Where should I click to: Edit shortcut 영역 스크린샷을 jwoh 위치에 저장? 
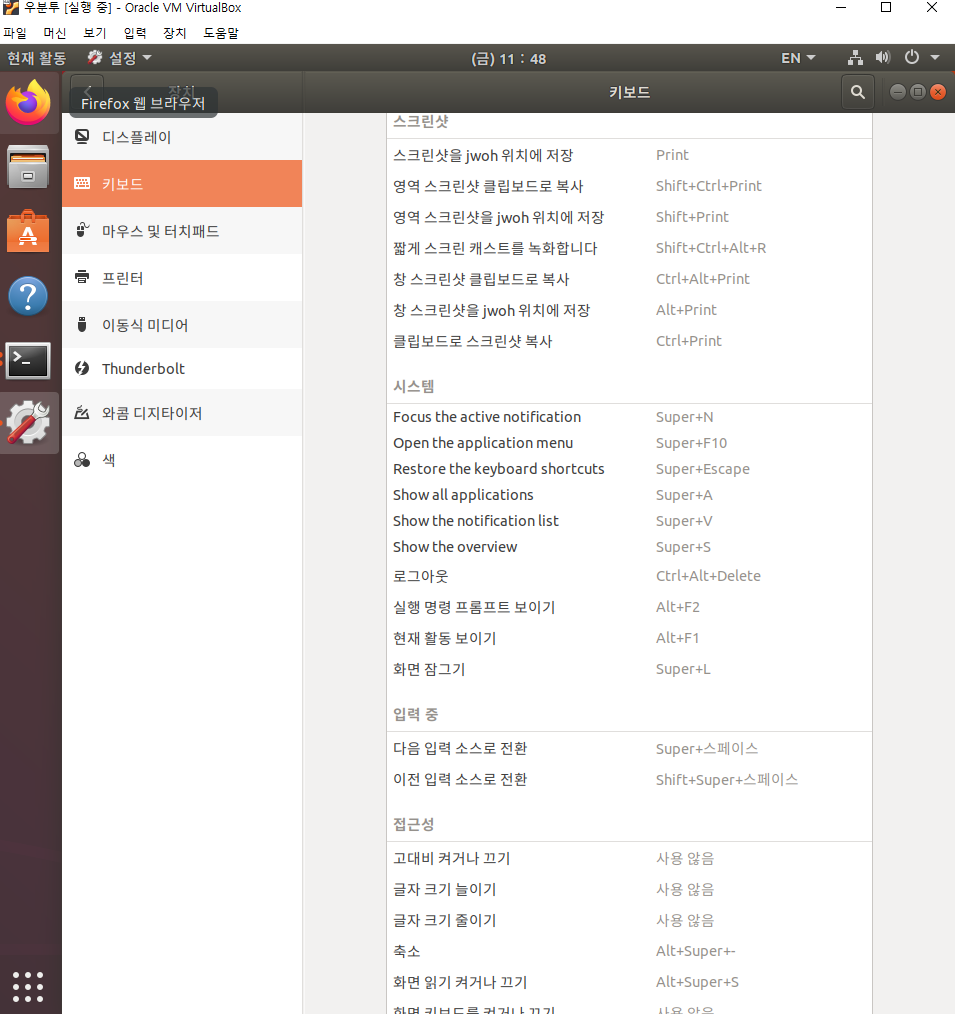[x=629, y=217]
